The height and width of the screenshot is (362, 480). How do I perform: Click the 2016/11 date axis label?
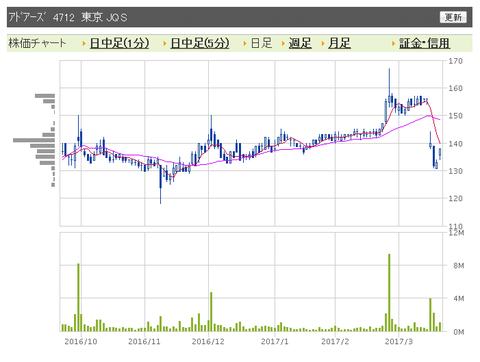pyautogui.click(x=144, y=341)
